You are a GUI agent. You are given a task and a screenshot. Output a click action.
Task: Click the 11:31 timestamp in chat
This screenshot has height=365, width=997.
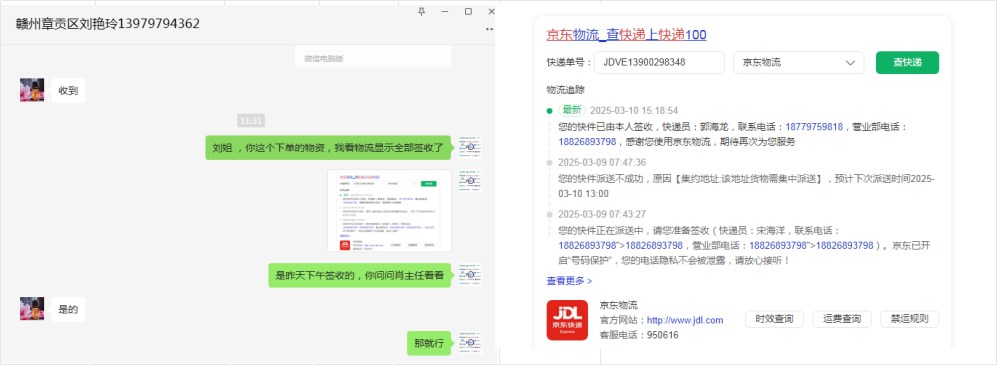(x=251, y=121)
